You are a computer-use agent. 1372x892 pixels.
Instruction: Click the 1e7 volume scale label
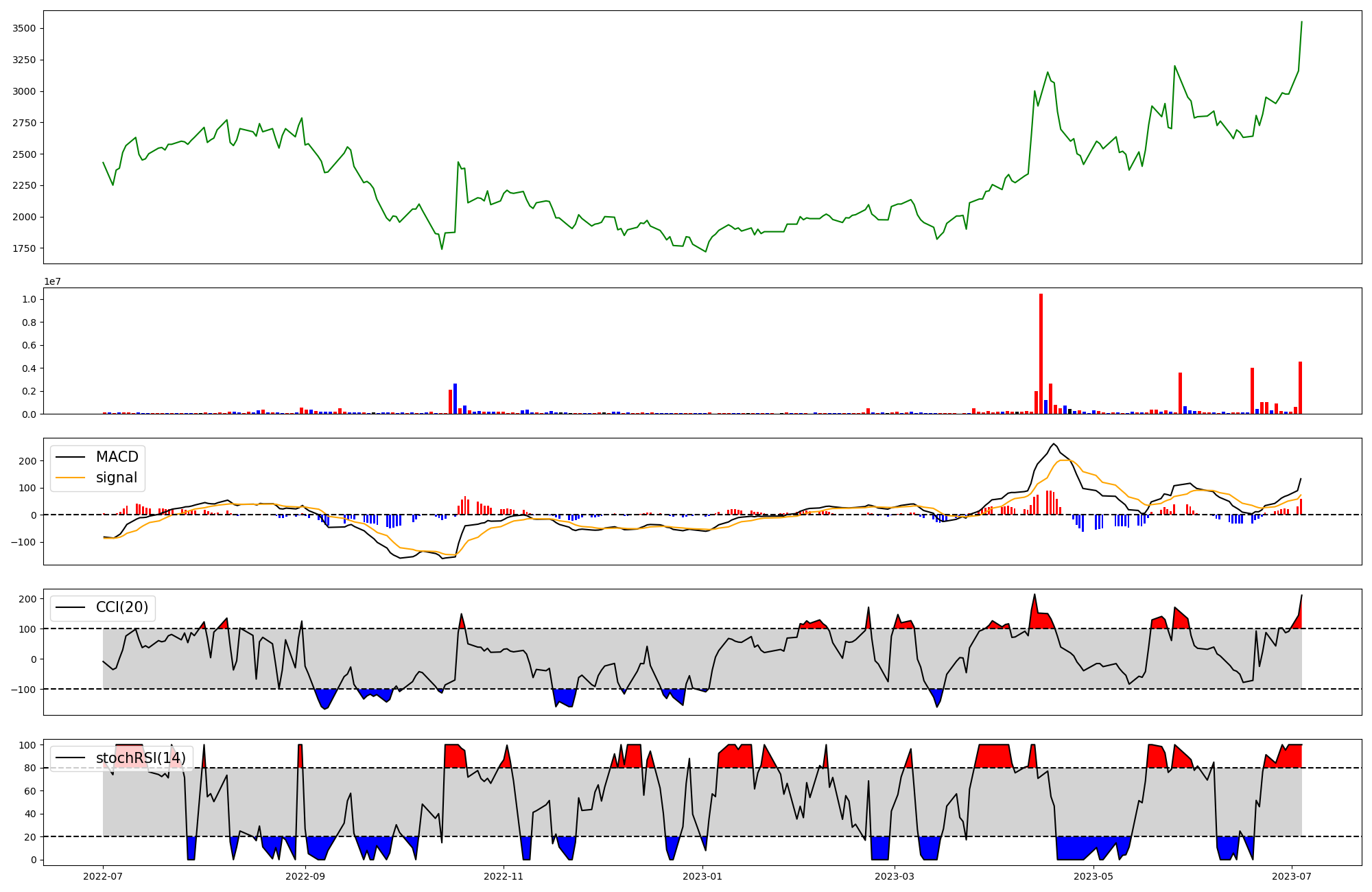click(54, 281)
